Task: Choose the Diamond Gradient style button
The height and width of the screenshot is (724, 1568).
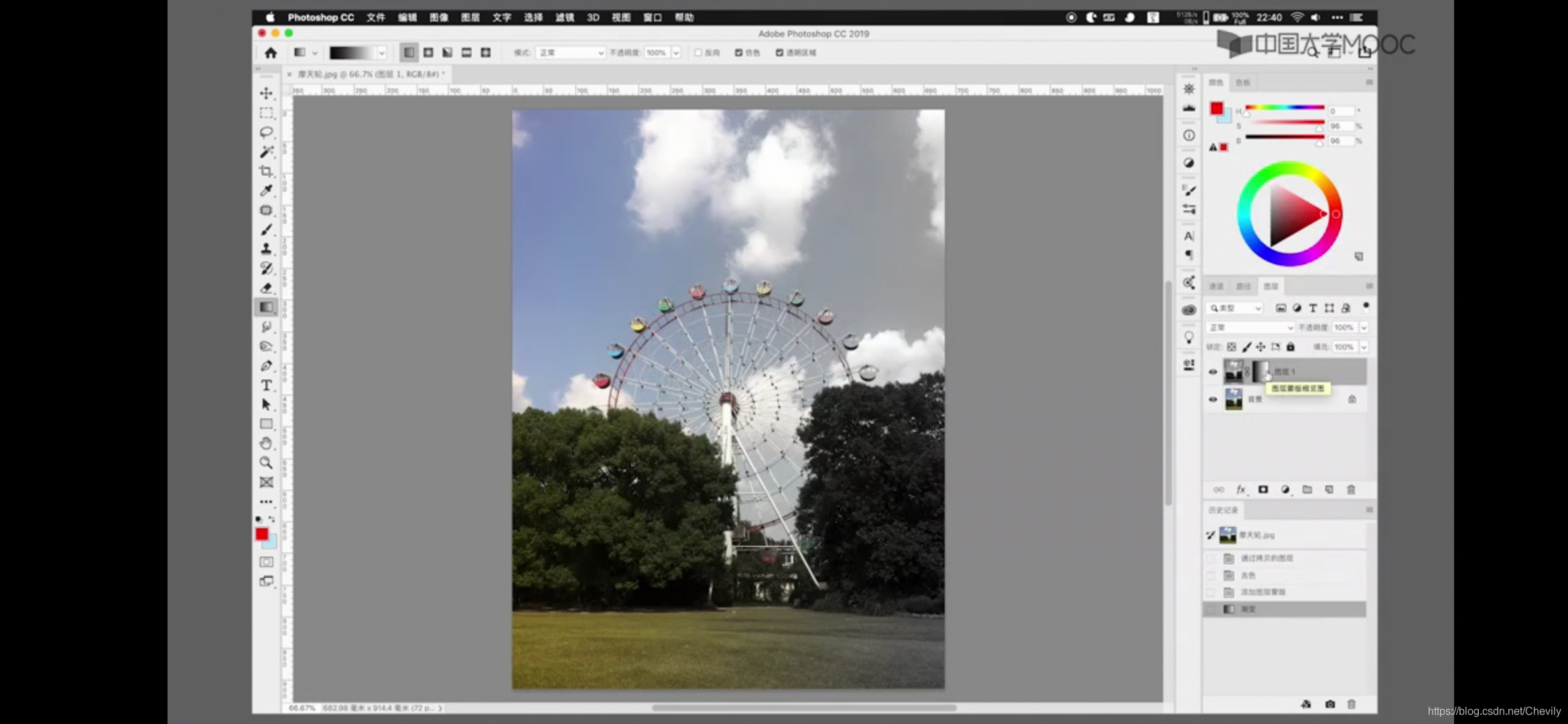Action: [486, 52]
